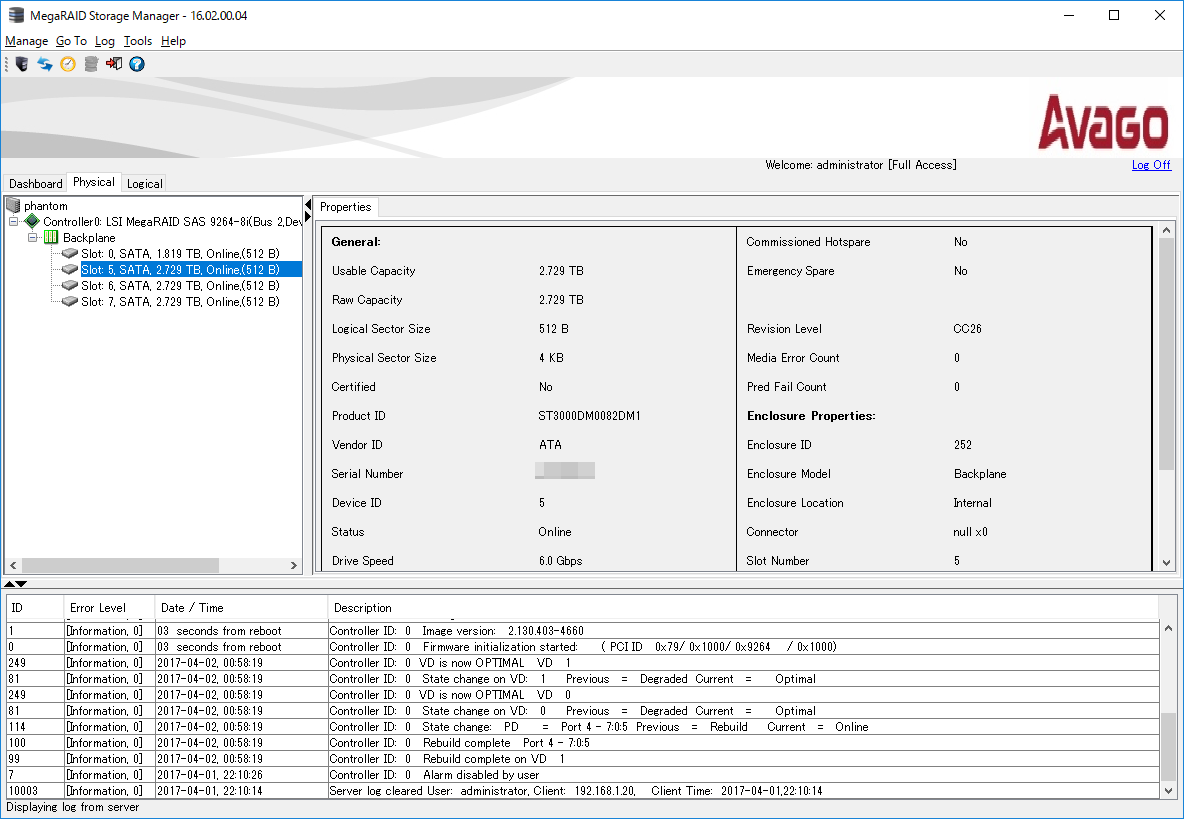
Task: Select the log row 'Alarm disabled by user'
Action: click(583, 775)
